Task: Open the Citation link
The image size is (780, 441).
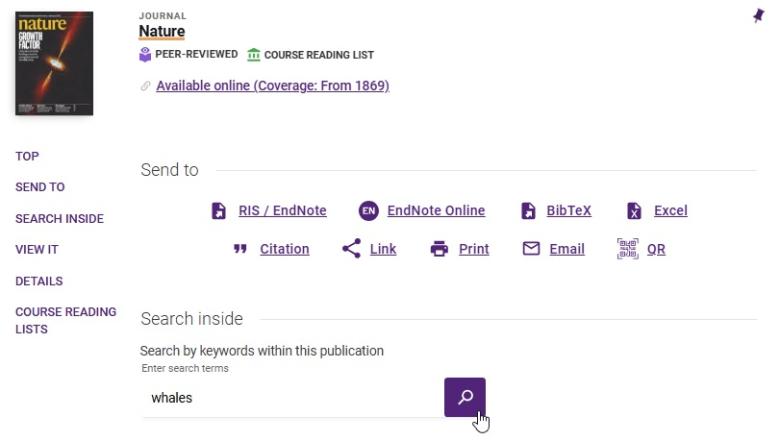Action: click(x=285, y=249)
